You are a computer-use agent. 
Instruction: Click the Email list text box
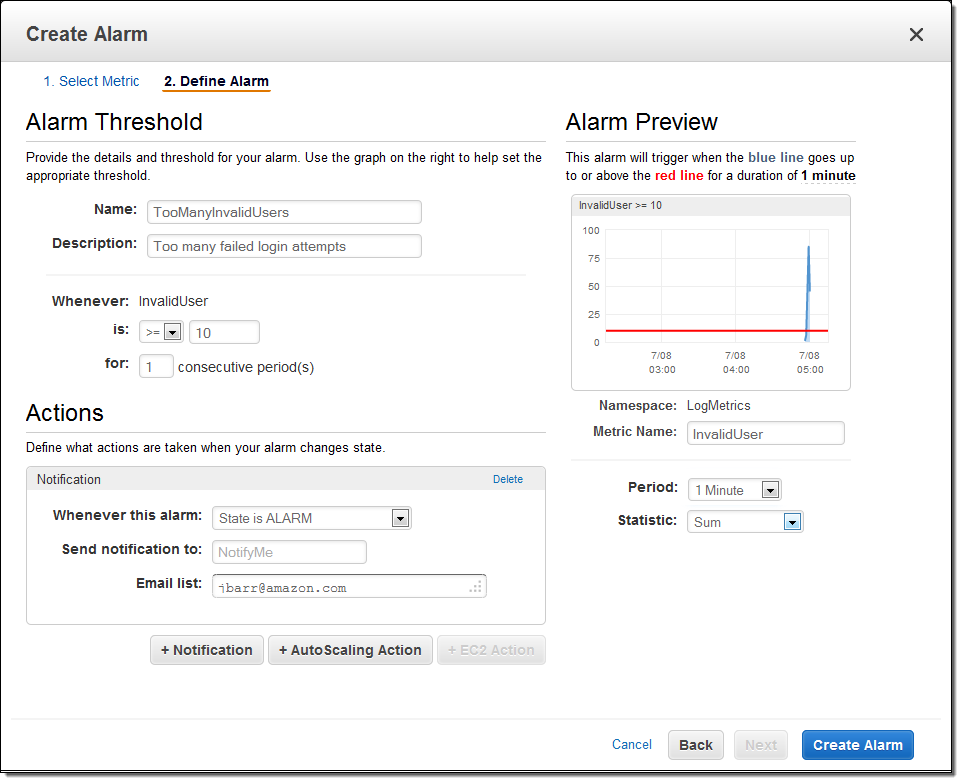pyautogui.click(x=348, y=587)
